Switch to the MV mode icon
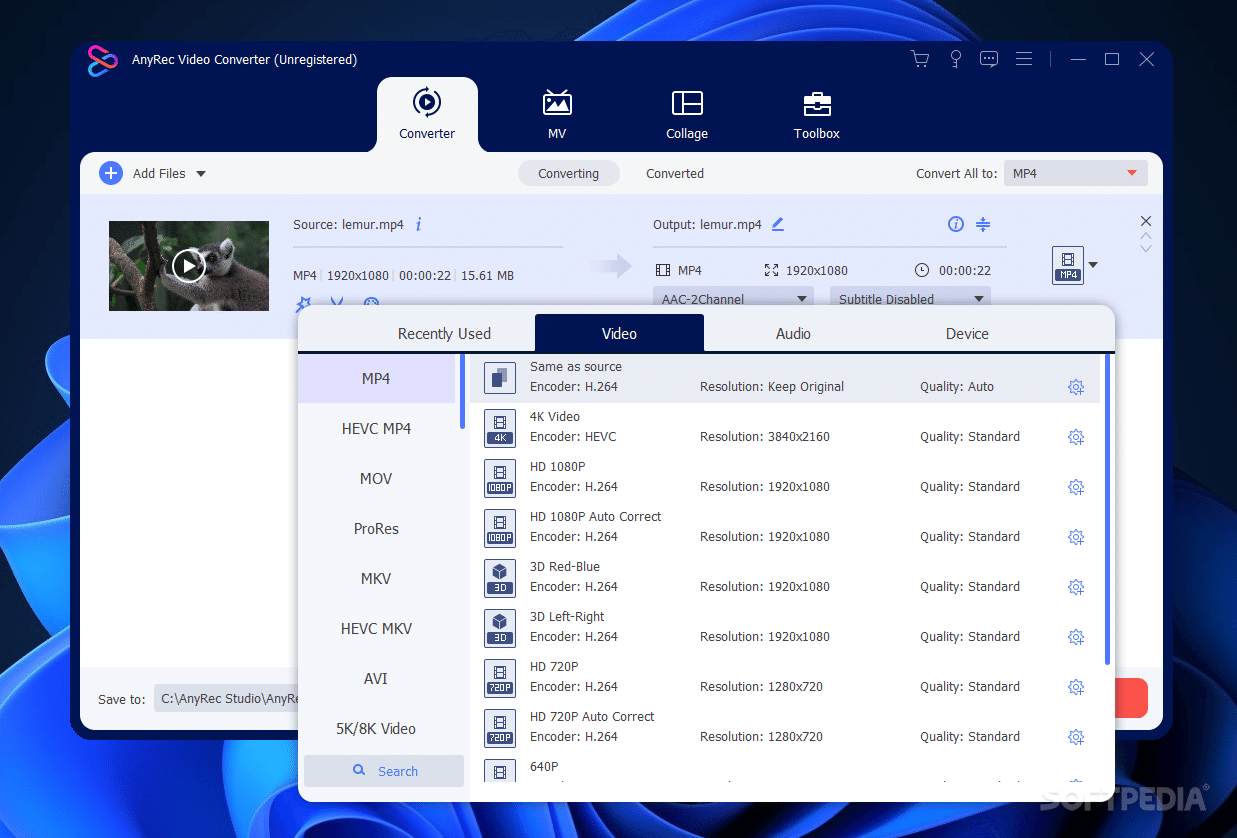The width and height of the screenshot is (1237, 838). click(557, 113)
